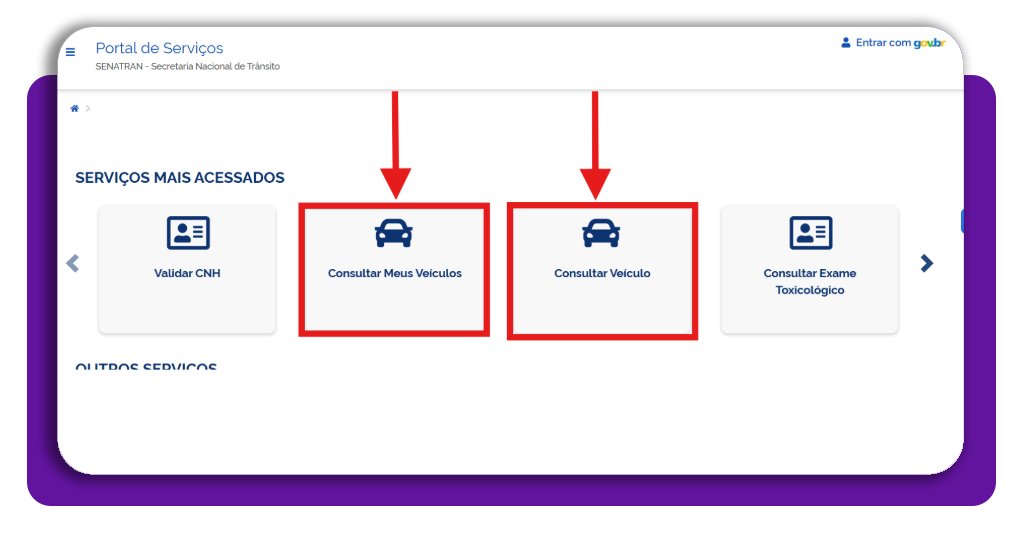Click the car icon above Consultar Veículo
Viewport: 1024px width, 536px height.
tap(601, 233)
